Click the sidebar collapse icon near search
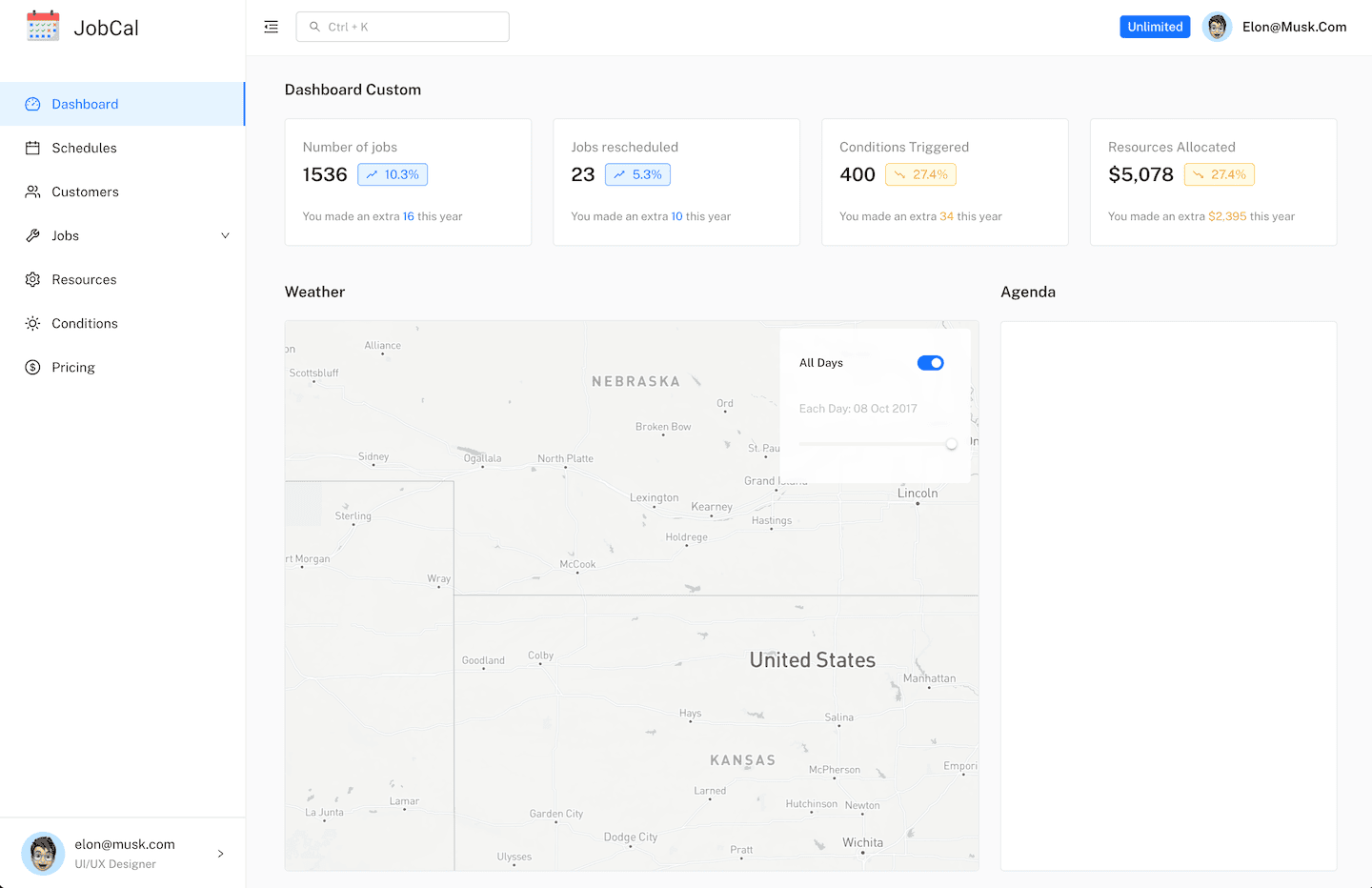 [x=271, y=26]
